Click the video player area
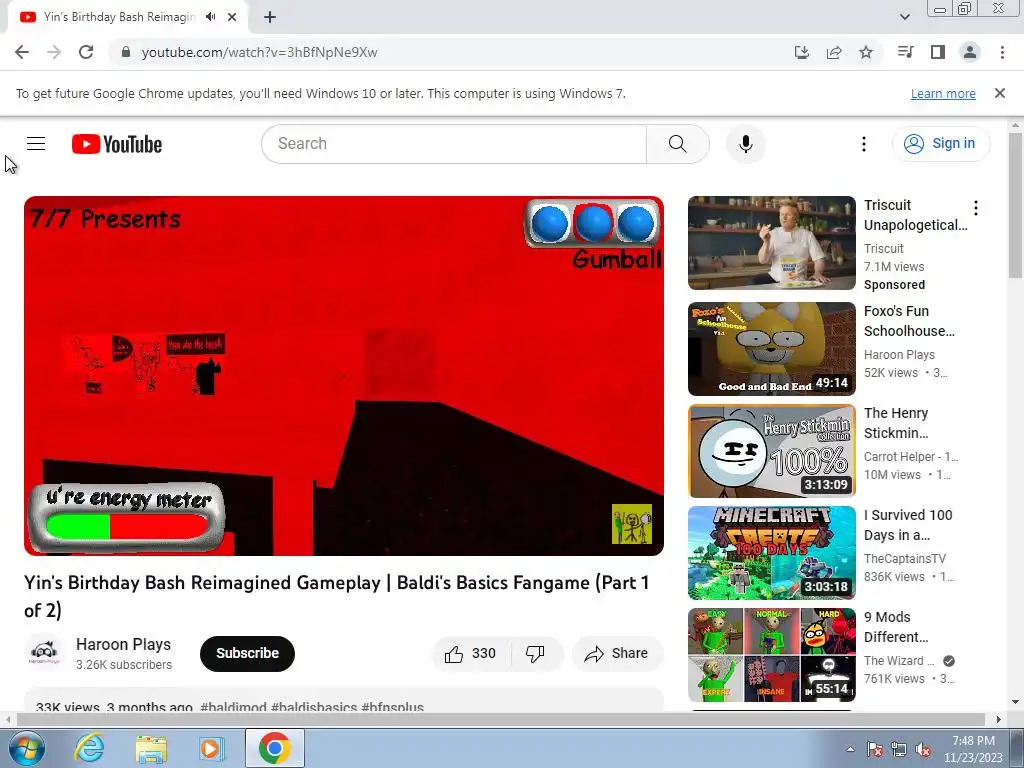The height and width of the screenshot is (768, 1024). [x=344, y=376]
